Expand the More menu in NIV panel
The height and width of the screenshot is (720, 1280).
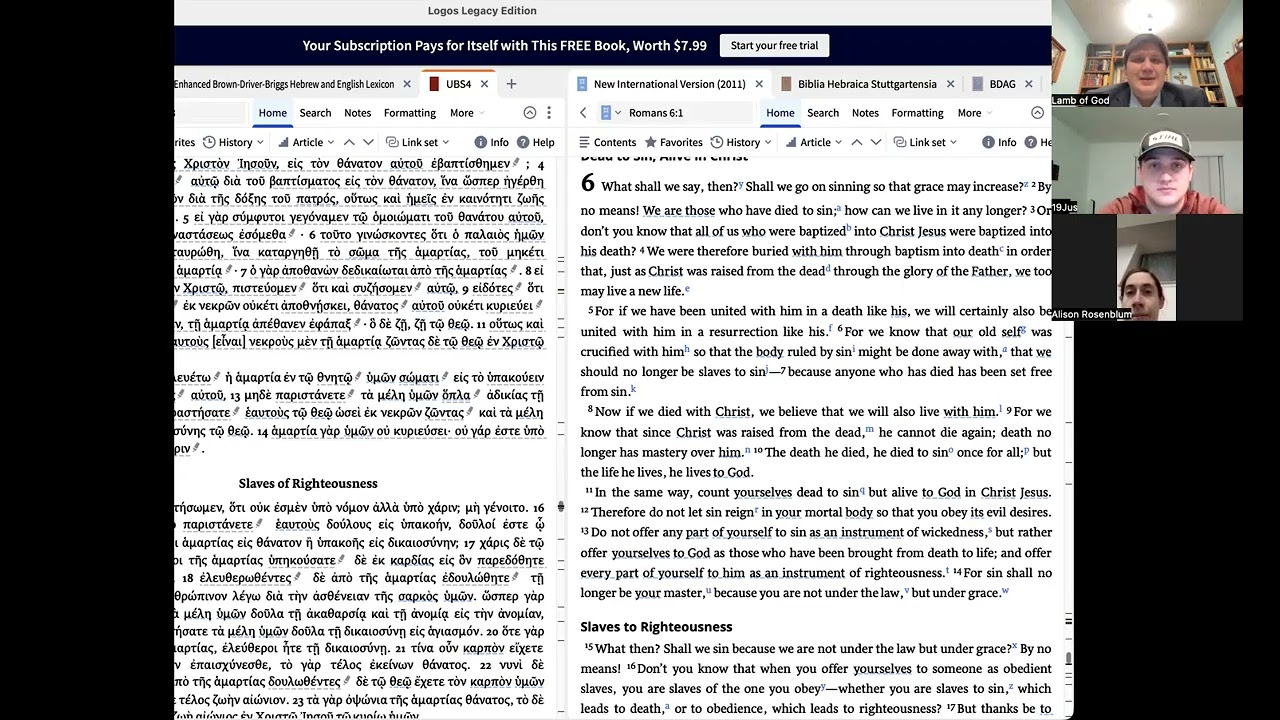tap(976, 113)
